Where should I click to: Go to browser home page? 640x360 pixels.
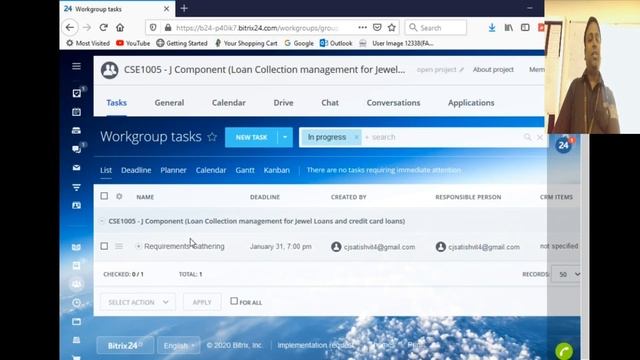click(120, 27)
